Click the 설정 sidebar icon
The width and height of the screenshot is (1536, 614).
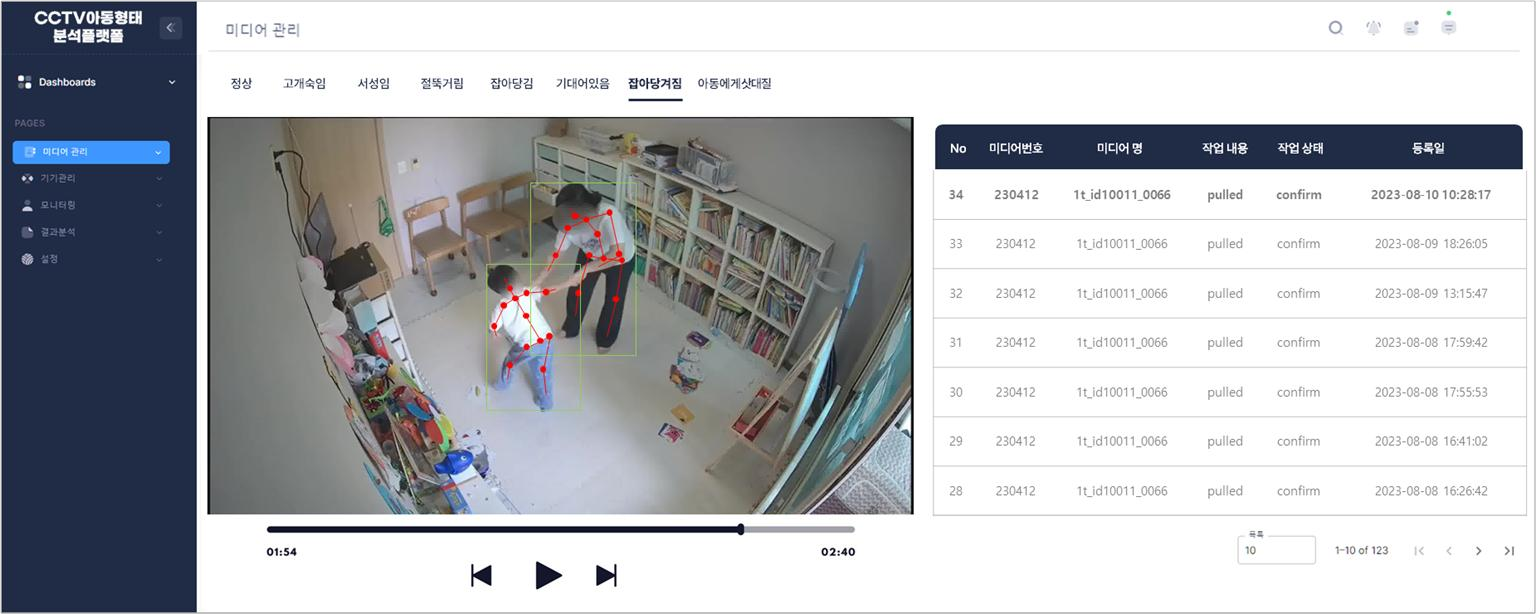click(27, 259)
